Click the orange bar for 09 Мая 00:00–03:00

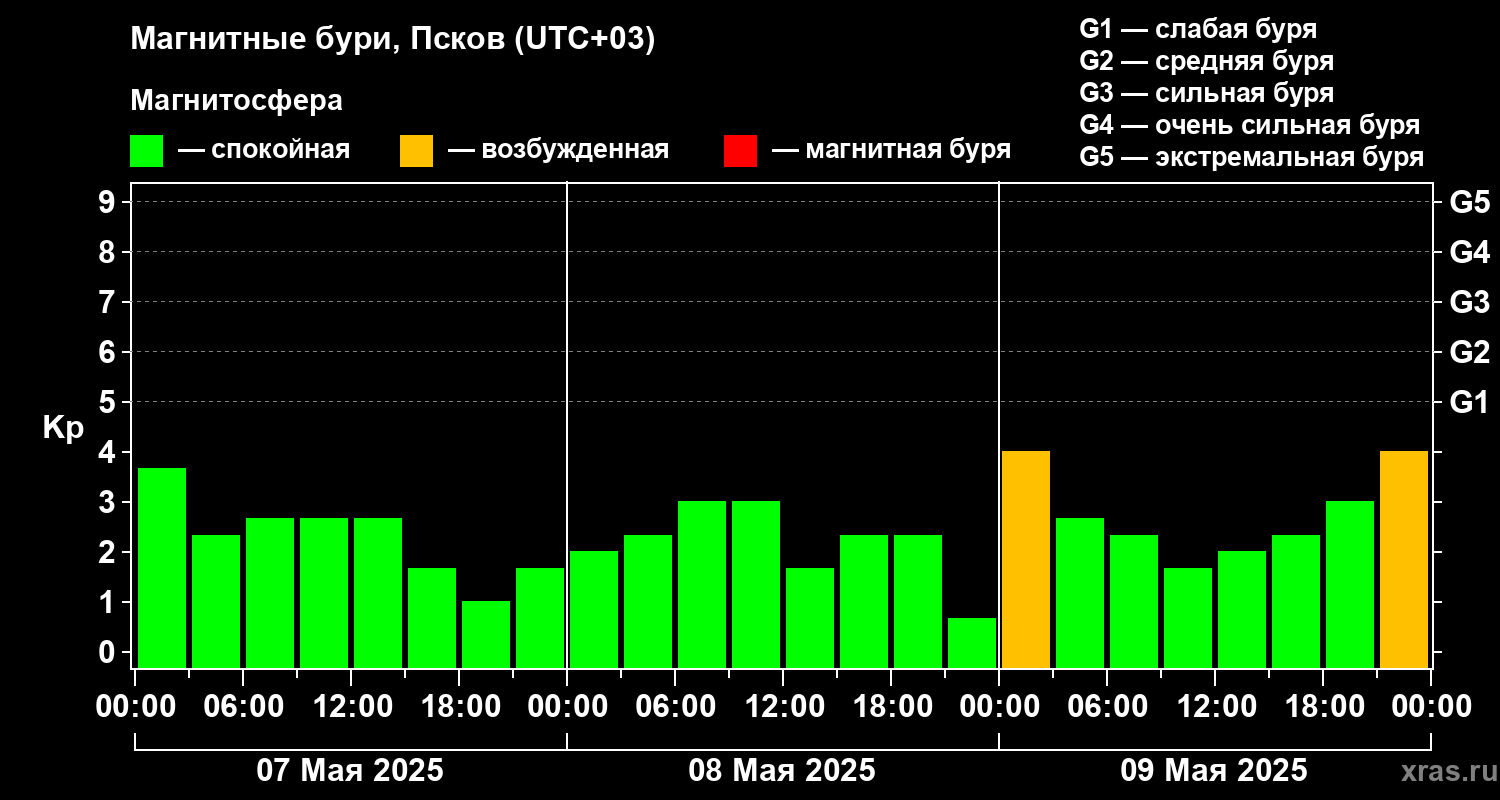[x=1026, y=560]
